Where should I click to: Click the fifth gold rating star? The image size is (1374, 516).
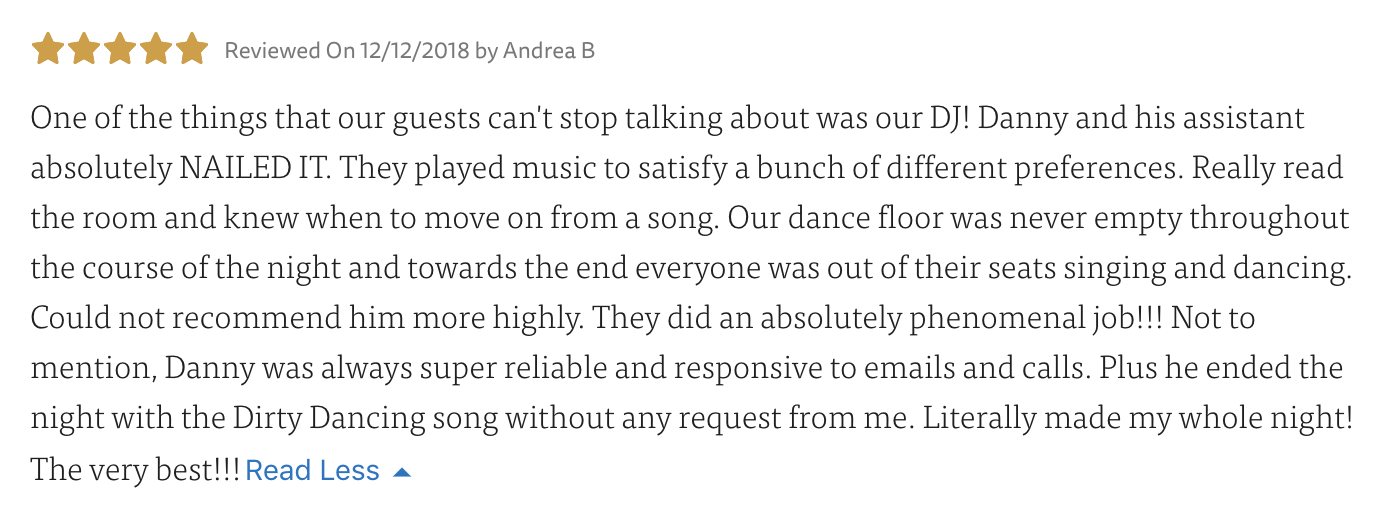(191, 49)
